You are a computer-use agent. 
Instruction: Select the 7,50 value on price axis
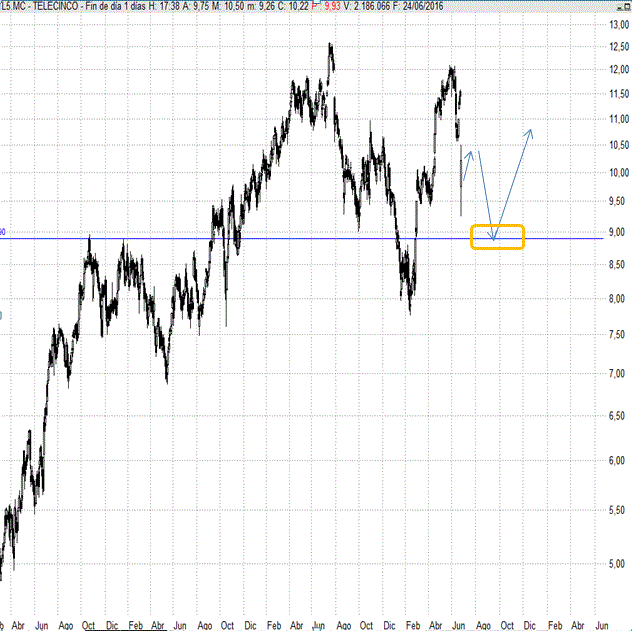(617, 334)
